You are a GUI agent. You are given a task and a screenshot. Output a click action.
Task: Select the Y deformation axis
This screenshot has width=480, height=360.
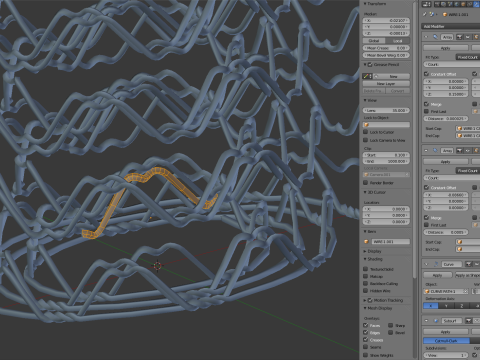(x=446, y=306)
